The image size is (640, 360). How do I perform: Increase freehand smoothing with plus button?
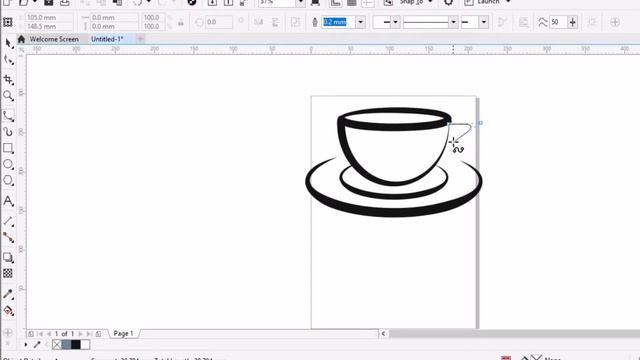pos(573,22)
